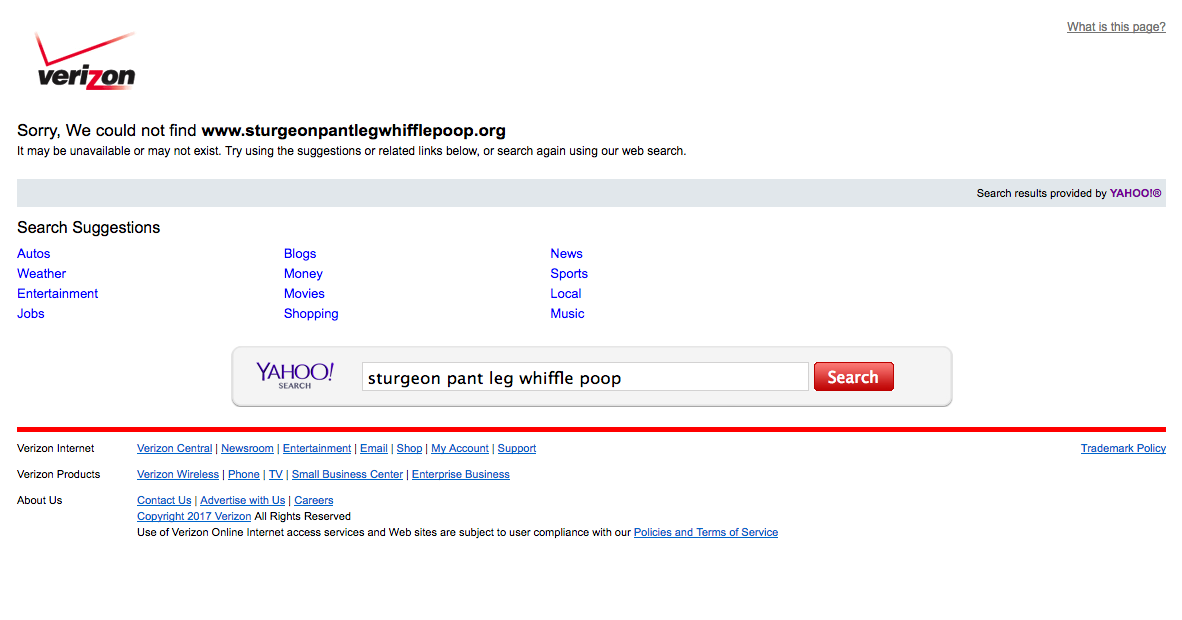Open the Local search suggestion

pos(565,293)
